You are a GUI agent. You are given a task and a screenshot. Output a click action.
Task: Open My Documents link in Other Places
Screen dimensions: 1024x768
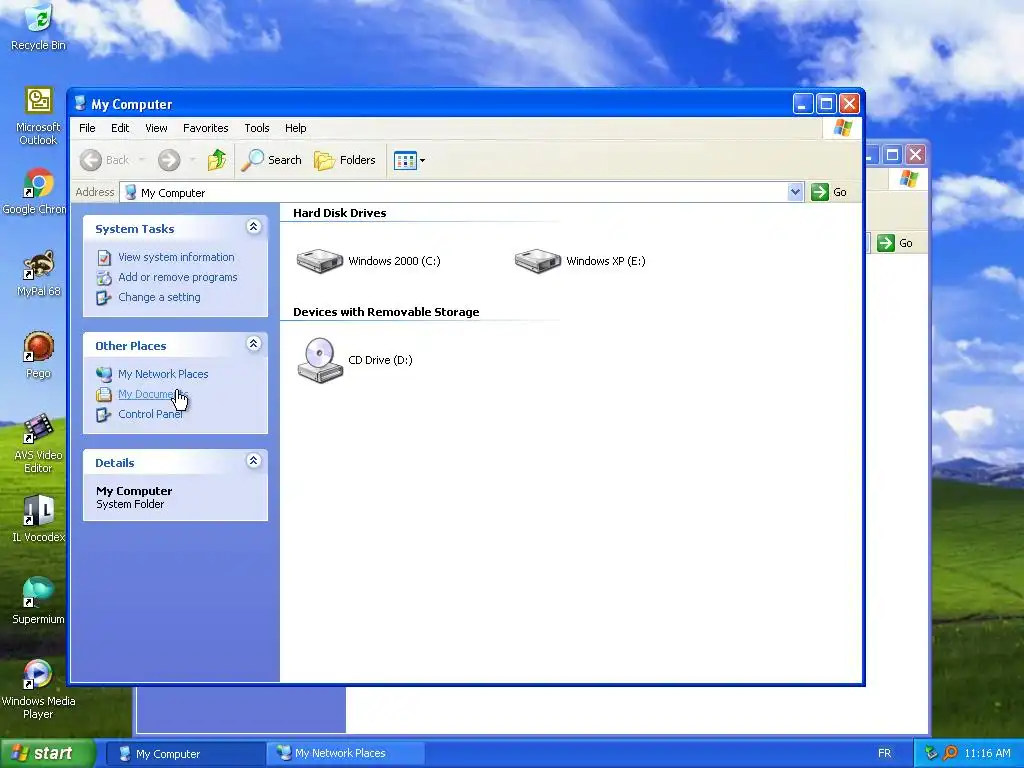(x=153, y=394)
